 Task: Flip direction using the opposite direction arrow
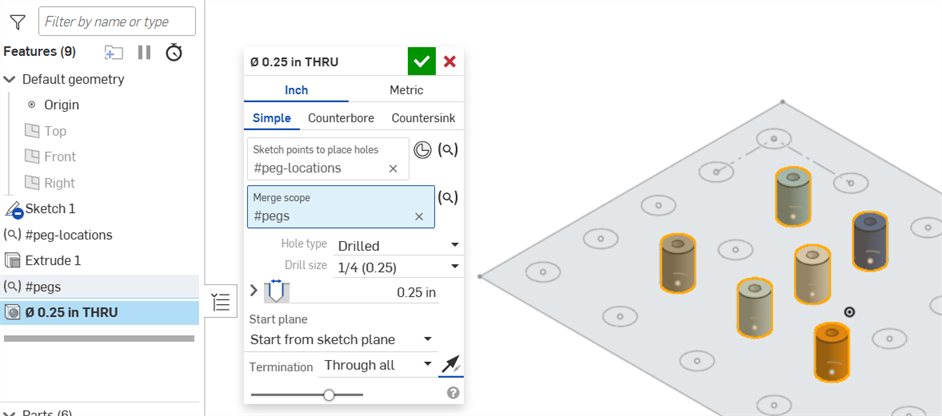(450, 365)
